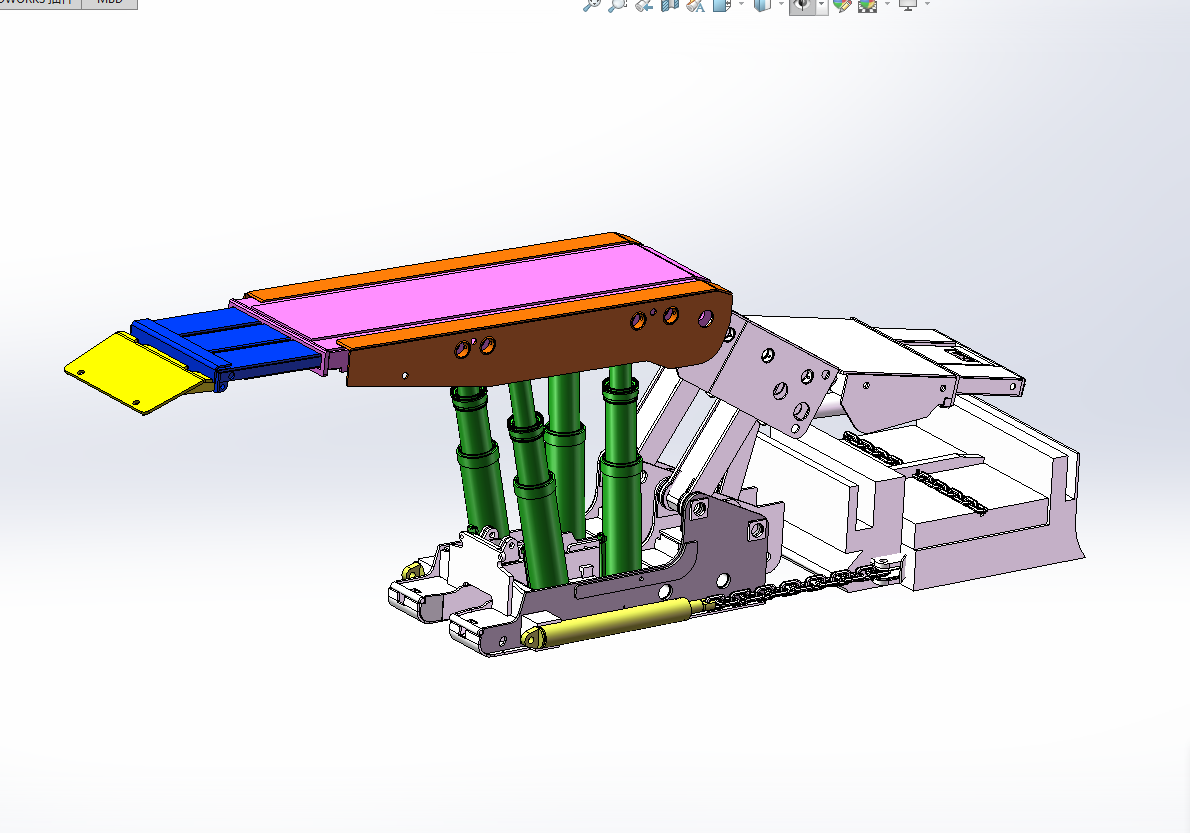Screen dimensions: 1190x833
Task: Activate the Zoom to Area tool
Action: [x=618, y=5]
